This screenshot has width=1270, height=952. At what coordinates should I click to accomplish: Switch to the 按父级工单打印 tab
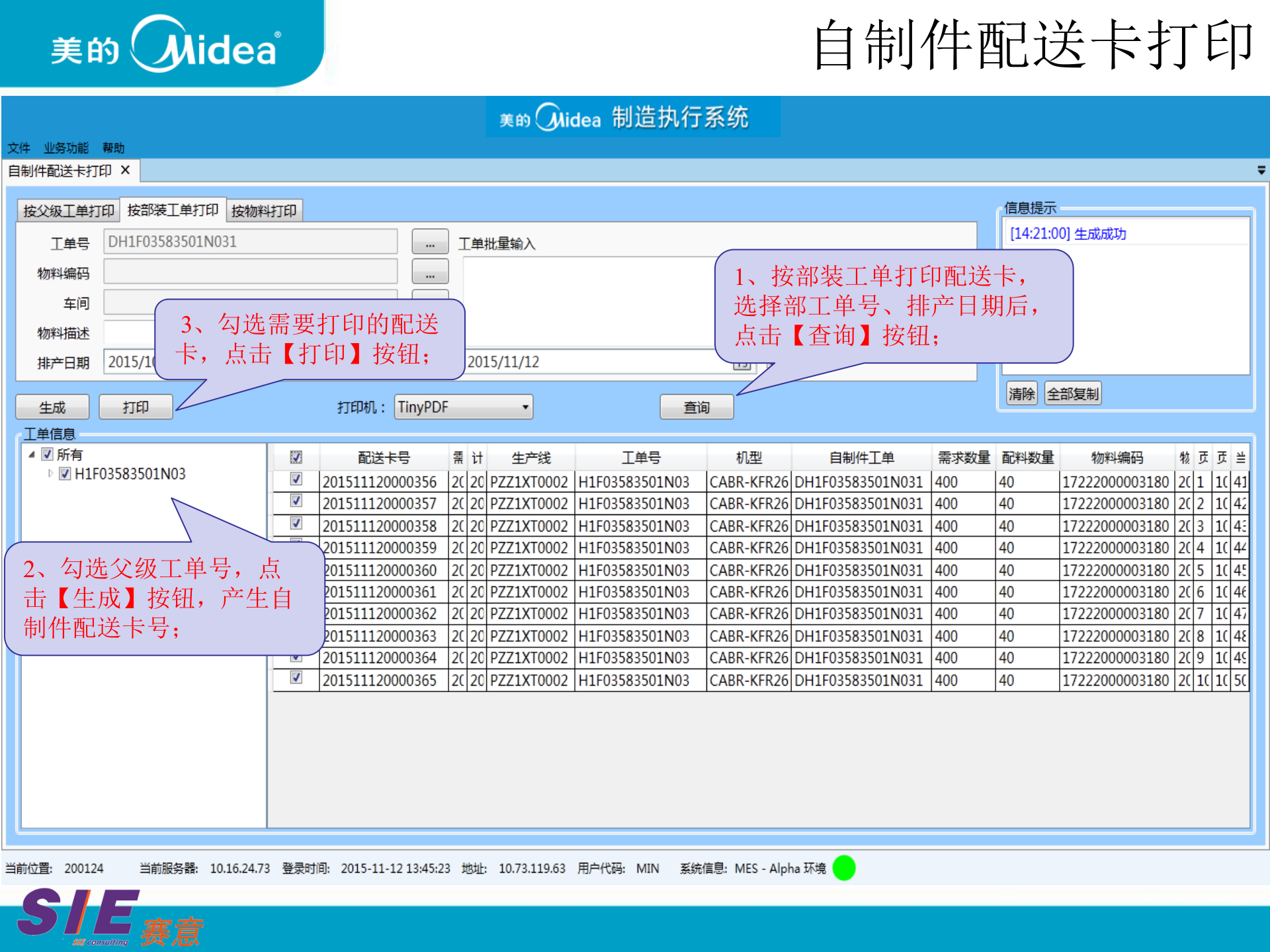coord(68,211)
